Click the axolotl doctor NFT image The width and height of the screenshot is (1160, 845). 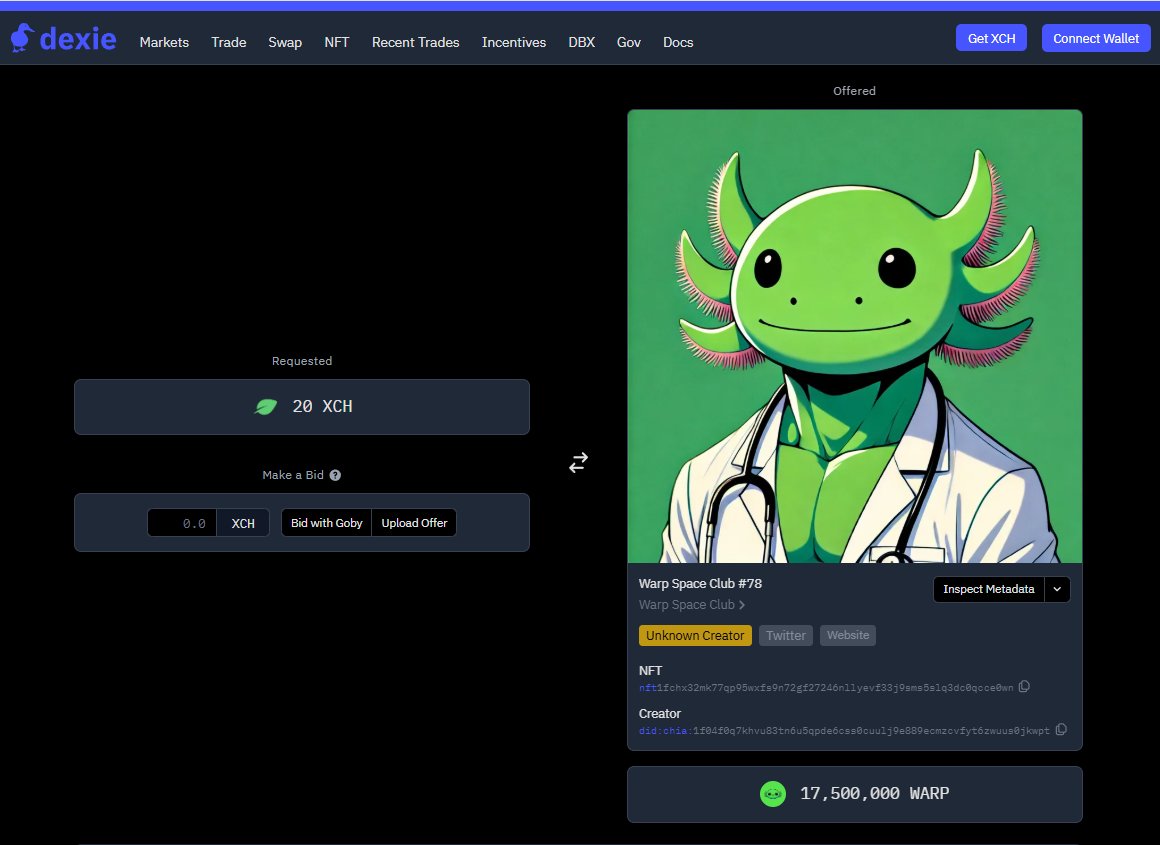point(854,337)
